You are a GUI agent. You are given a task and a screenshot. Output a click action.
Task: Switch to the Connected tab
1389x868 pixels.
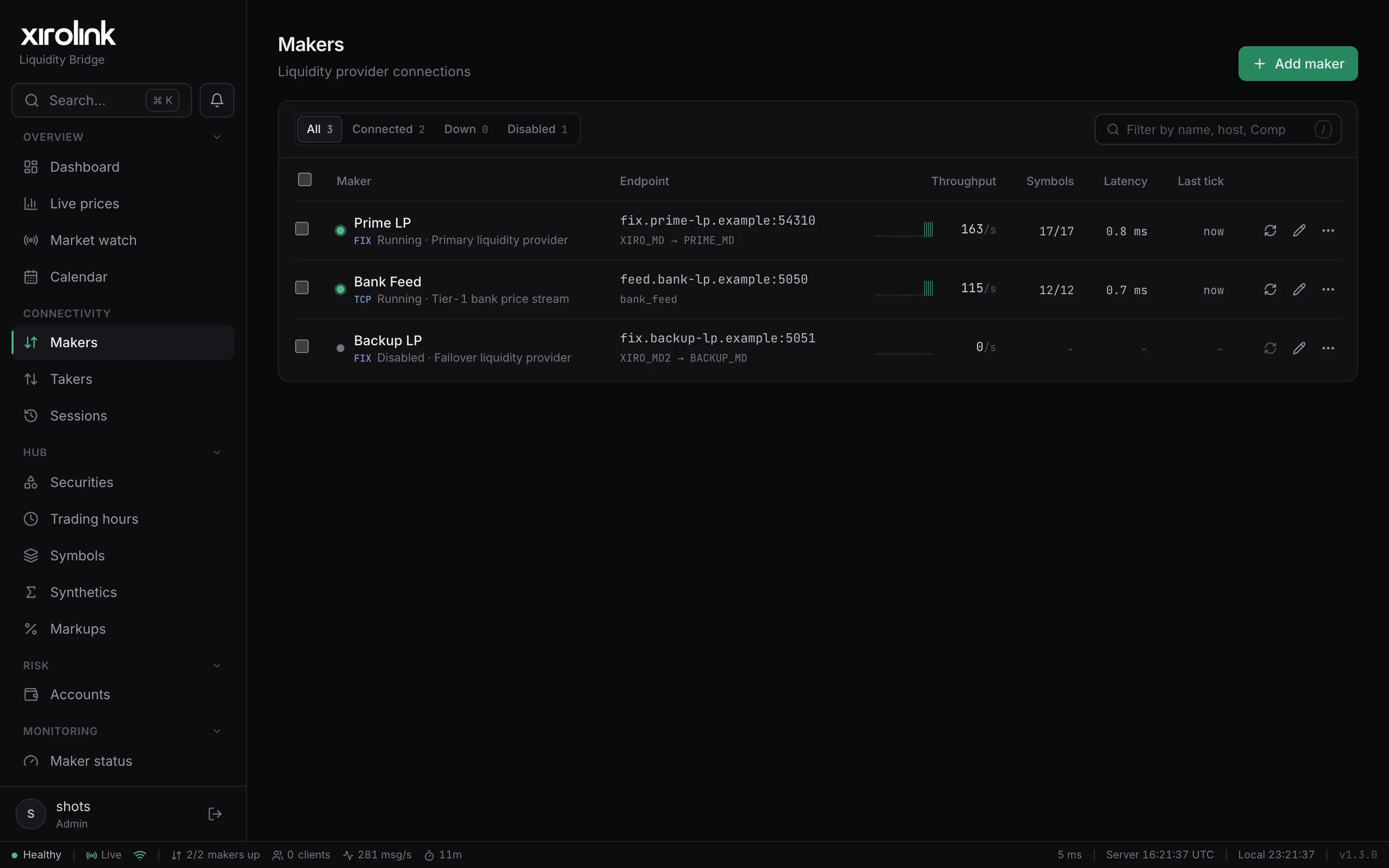point(389,129)
